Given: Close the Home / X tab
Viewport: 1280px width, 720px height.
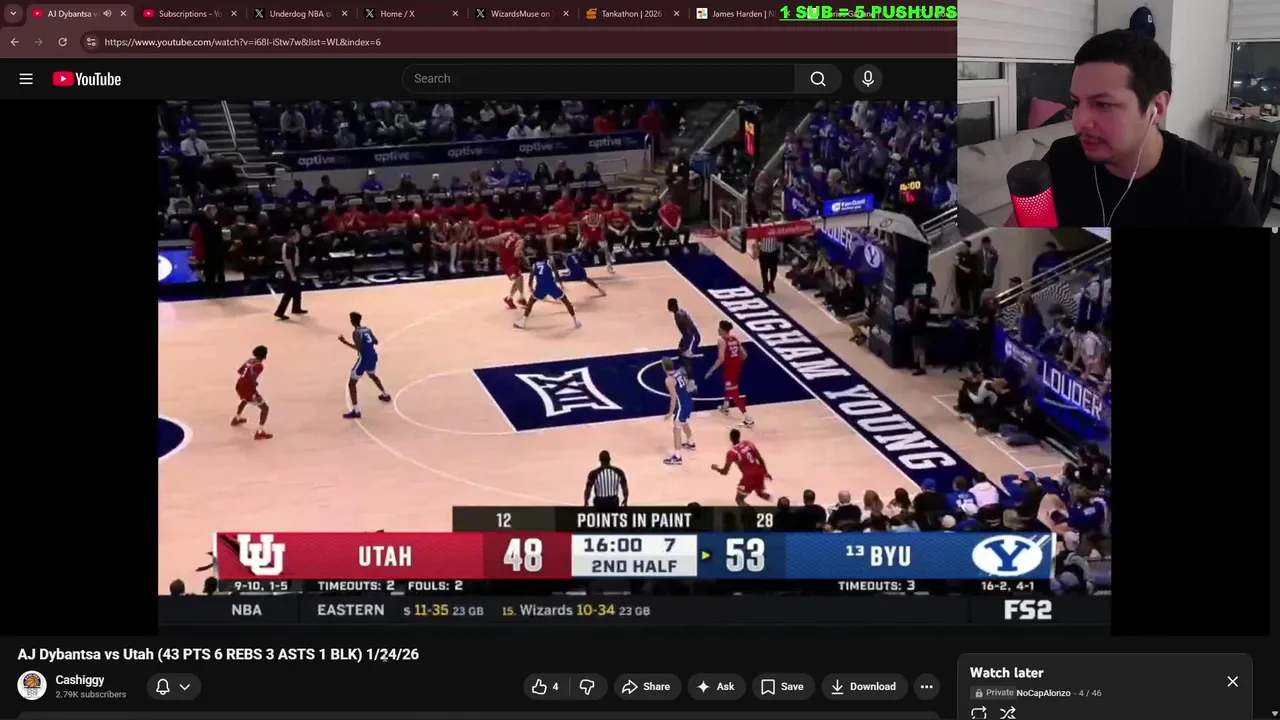Looking at the screenshot, I should (x=455, y=13).
